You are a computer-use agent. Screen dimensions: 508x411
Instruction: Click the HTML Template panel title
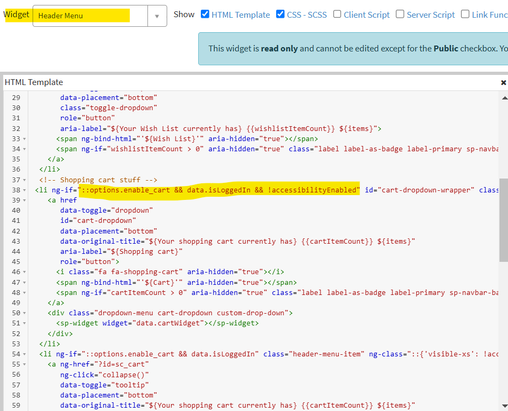point(34,82)
